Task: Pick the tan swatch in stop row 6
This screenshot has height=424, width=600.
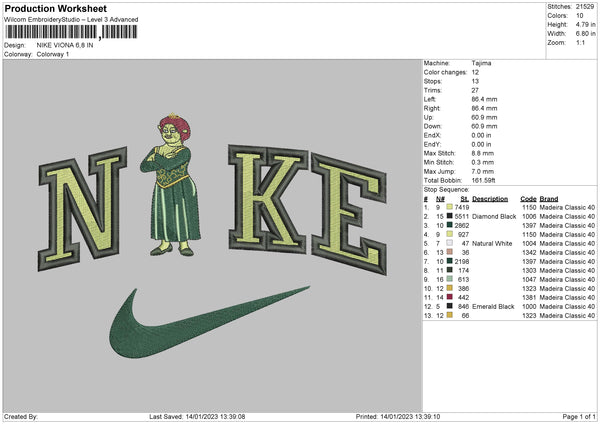Action: pos(450,252)
